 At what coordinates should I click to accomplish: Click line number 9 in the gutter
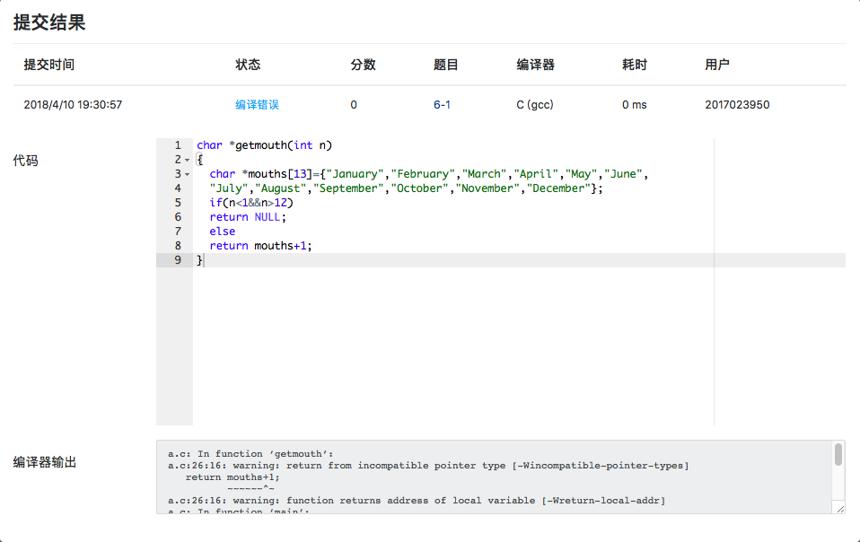(x=178, y=260)
